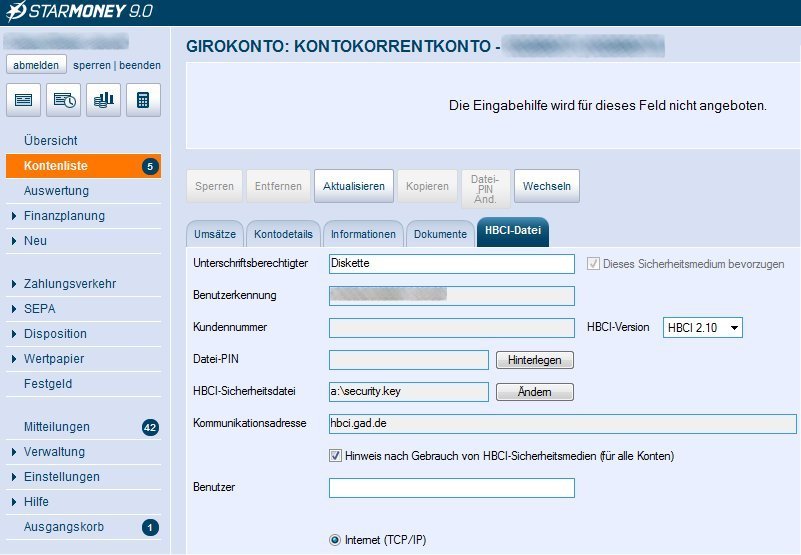
Task: Select the Internet (TCP/IP) radio button
Action: 335,540
